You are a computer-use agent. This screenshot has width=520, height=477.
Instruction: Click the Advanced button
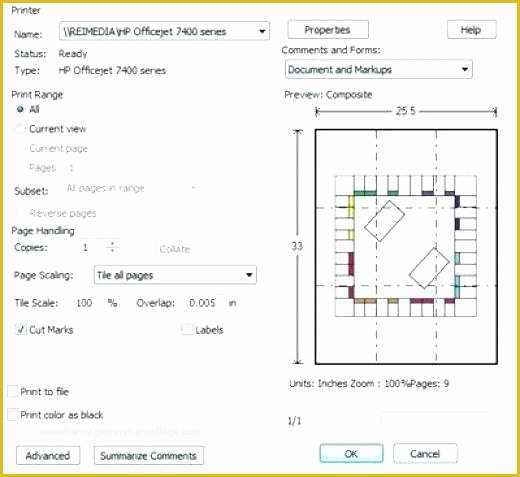pos(48,455)
